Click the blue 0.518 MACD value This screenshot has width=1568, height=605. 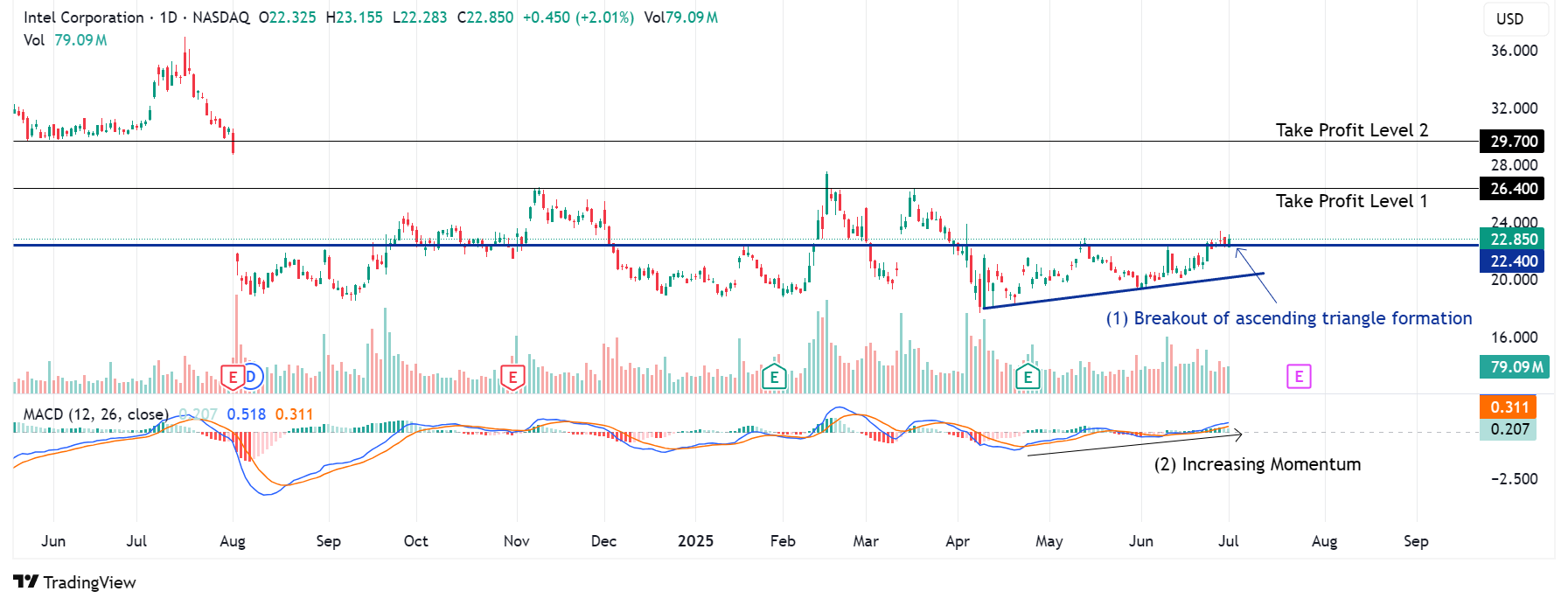pos(247,414)
